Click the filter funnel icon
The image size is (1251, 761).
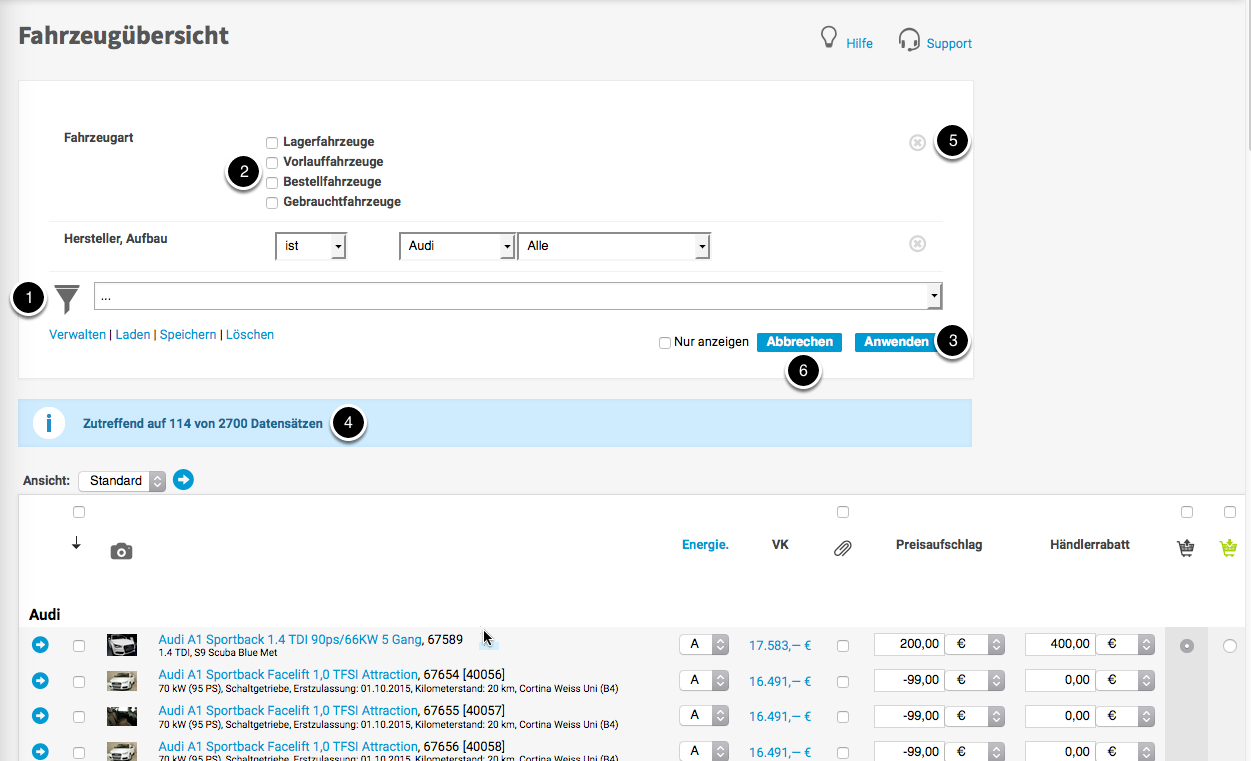(67, 298)
